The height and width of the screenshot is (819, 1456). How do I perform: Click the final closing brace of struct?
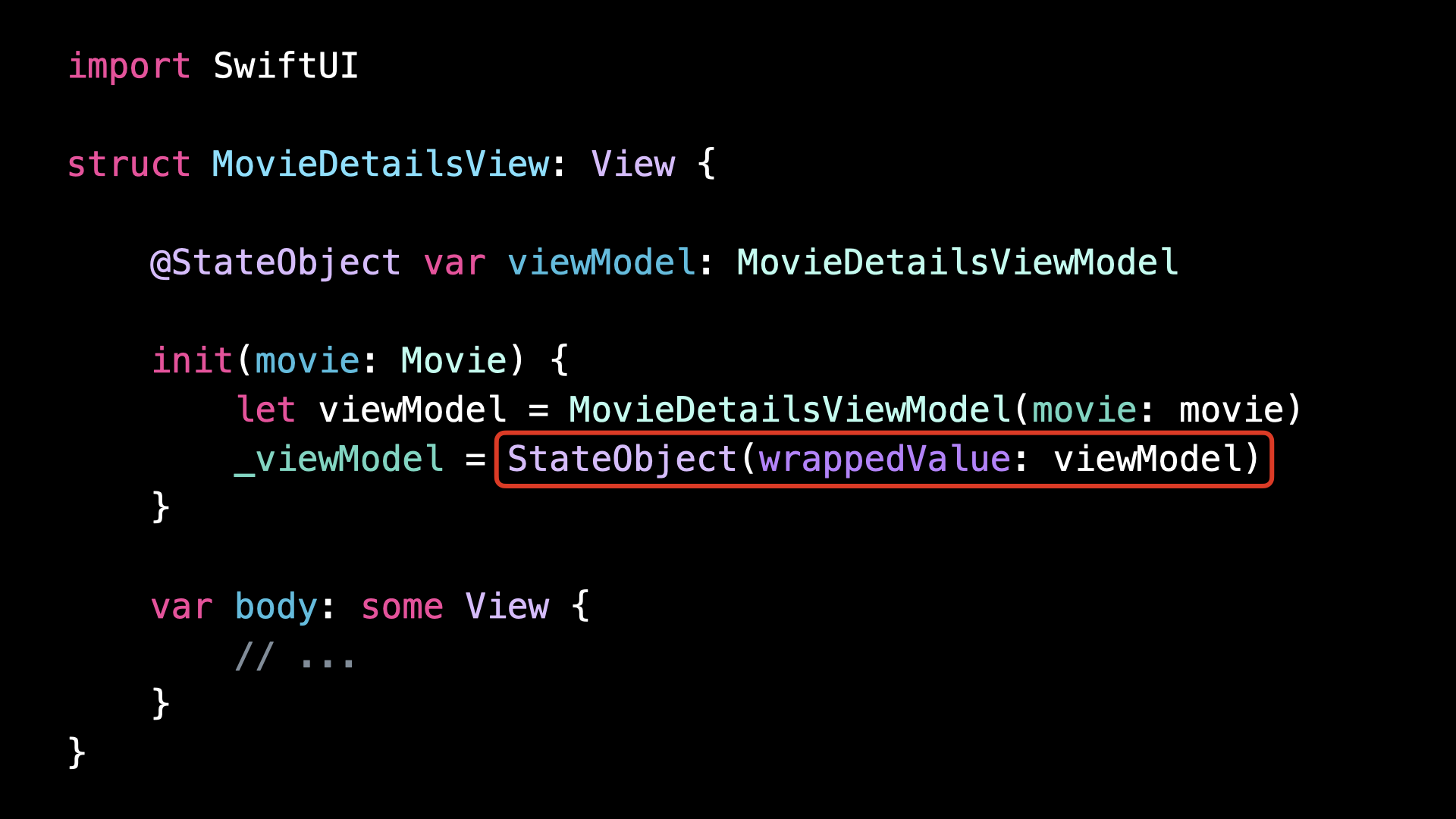click(x=77, y=752)
